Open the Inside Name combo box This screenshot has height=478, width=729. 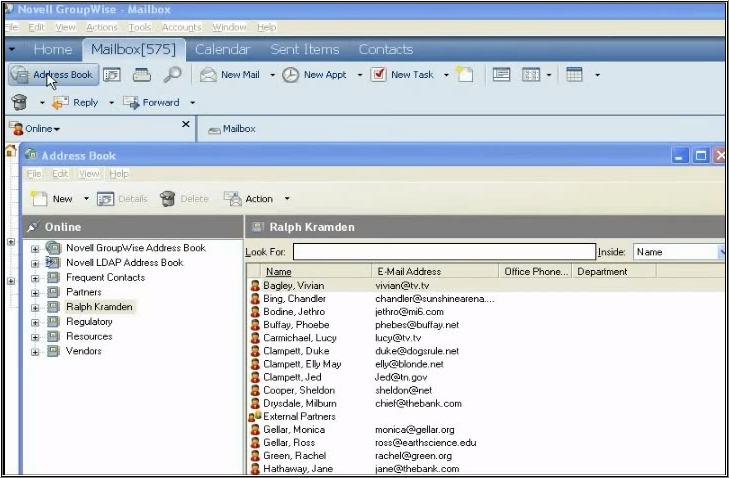point(679,252)
